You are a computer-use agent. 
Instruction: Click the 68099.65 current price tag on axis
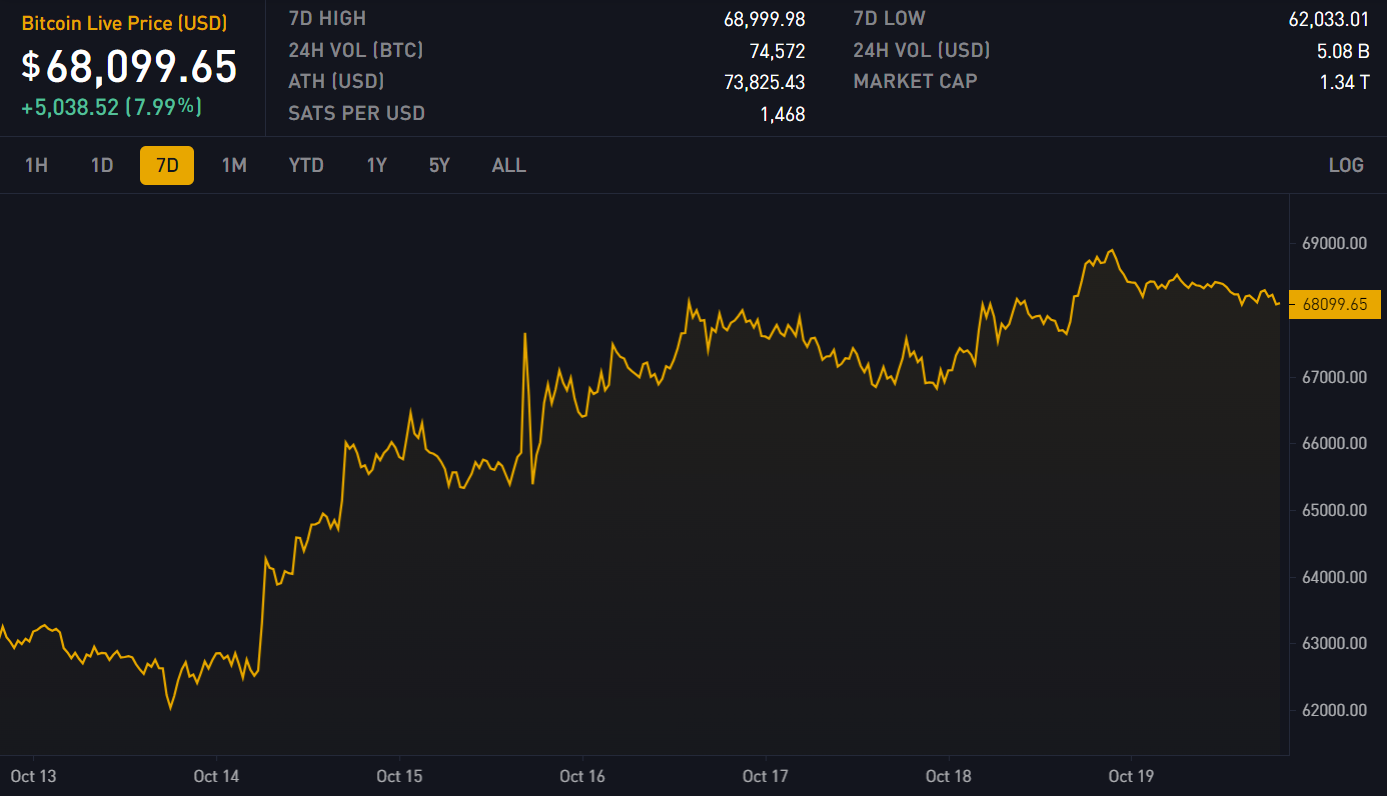pos(1335,305)
